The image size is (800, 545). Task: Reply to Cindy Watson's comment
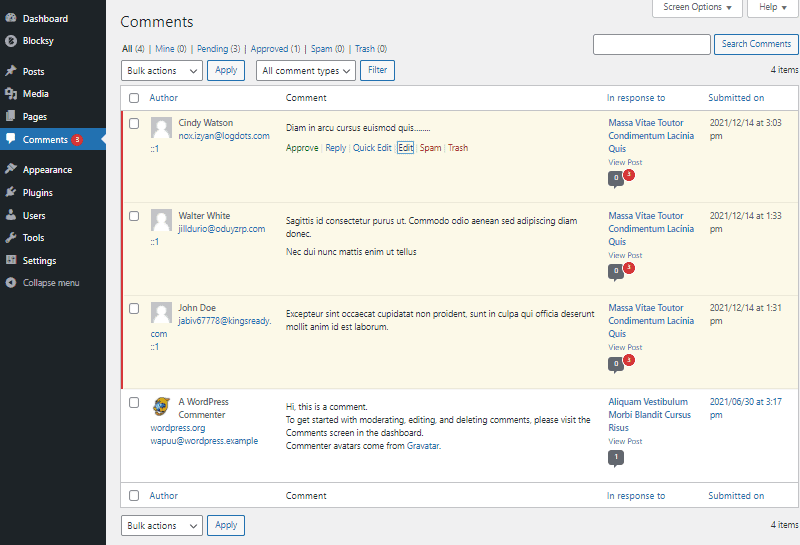336,147
